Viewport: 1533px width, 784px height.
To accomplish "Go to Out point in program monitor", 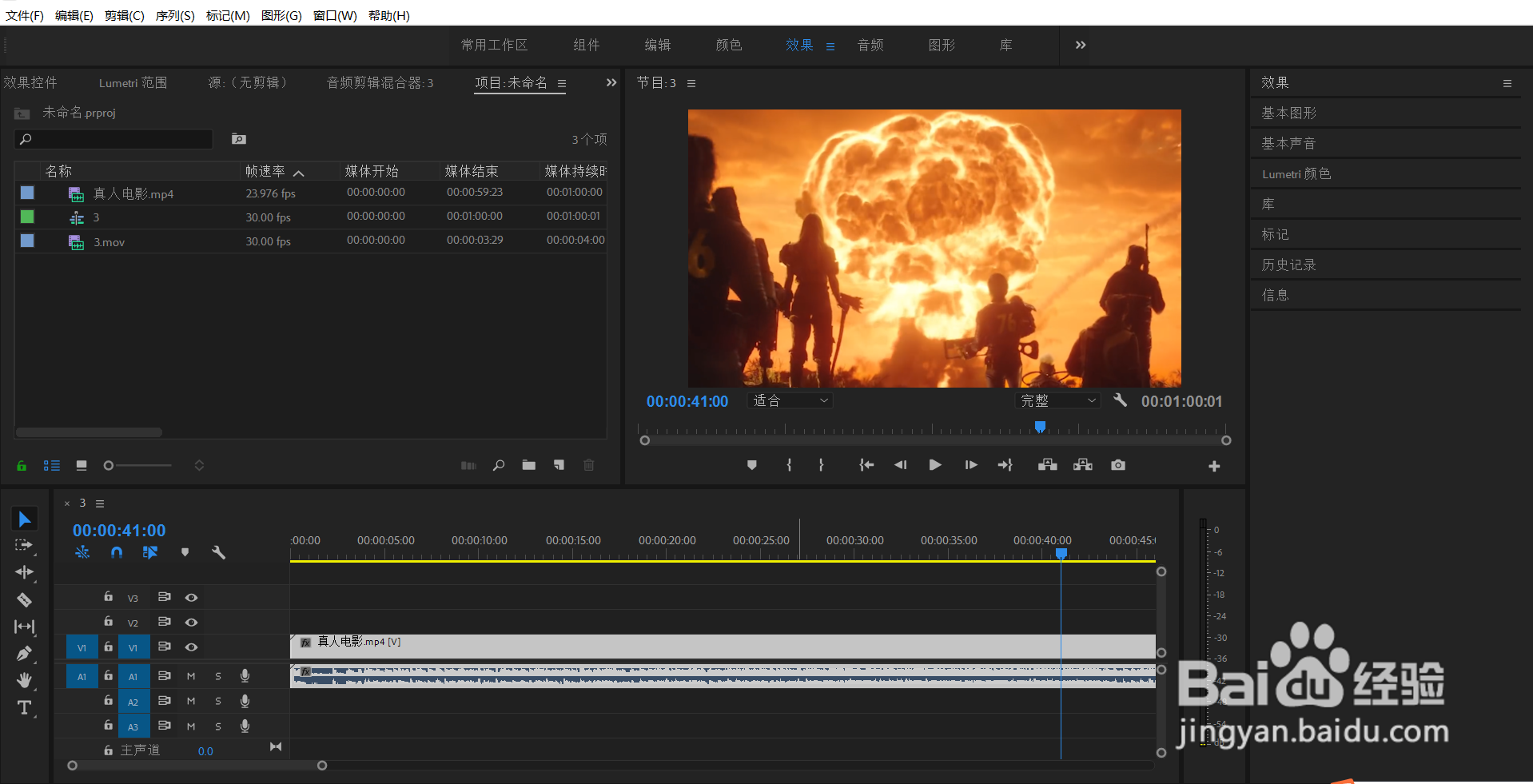I will pyautogui.click(x=1005, y=465).
